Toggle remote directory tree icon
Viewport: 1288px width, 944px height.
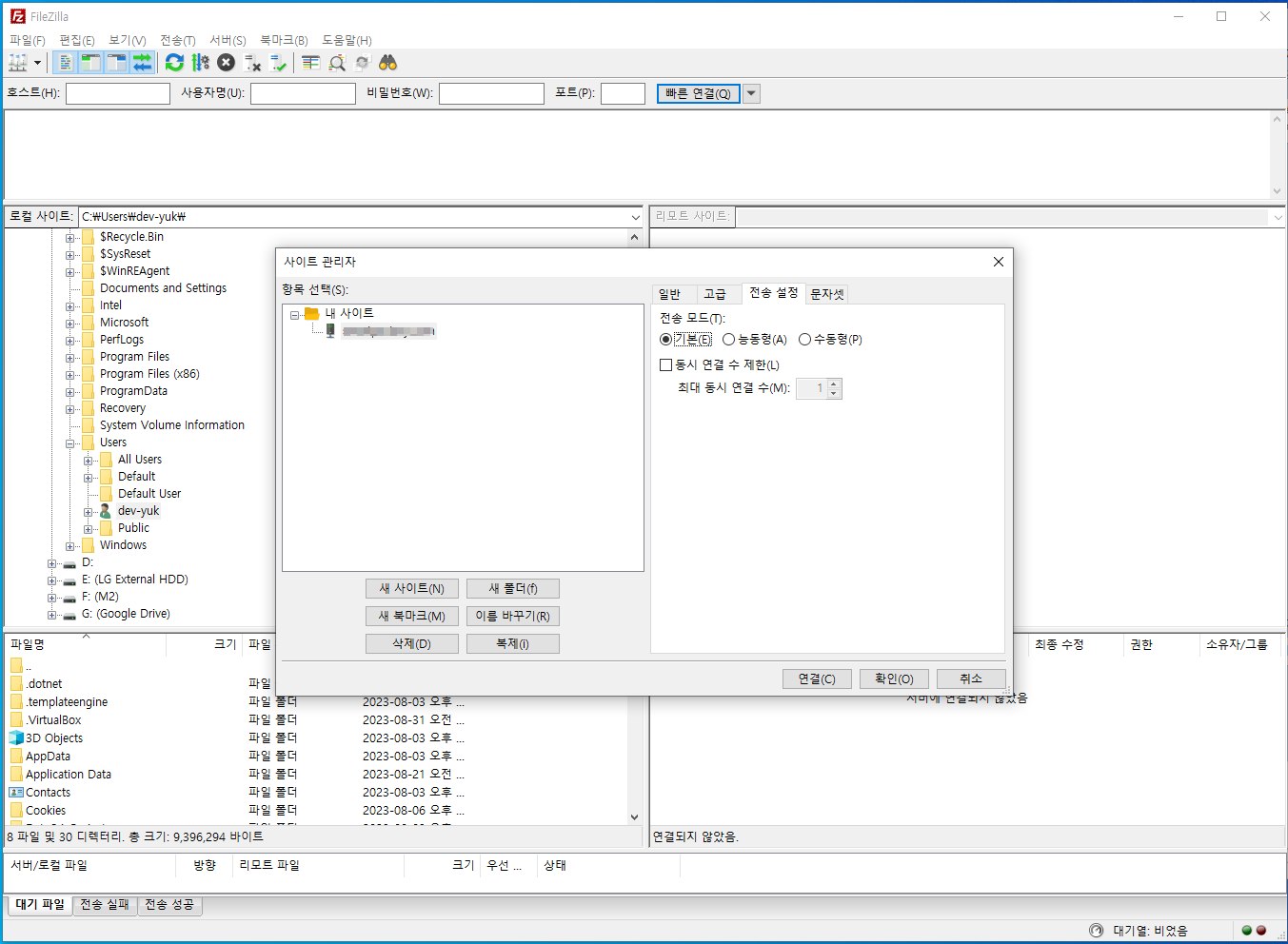pos(116,63)
